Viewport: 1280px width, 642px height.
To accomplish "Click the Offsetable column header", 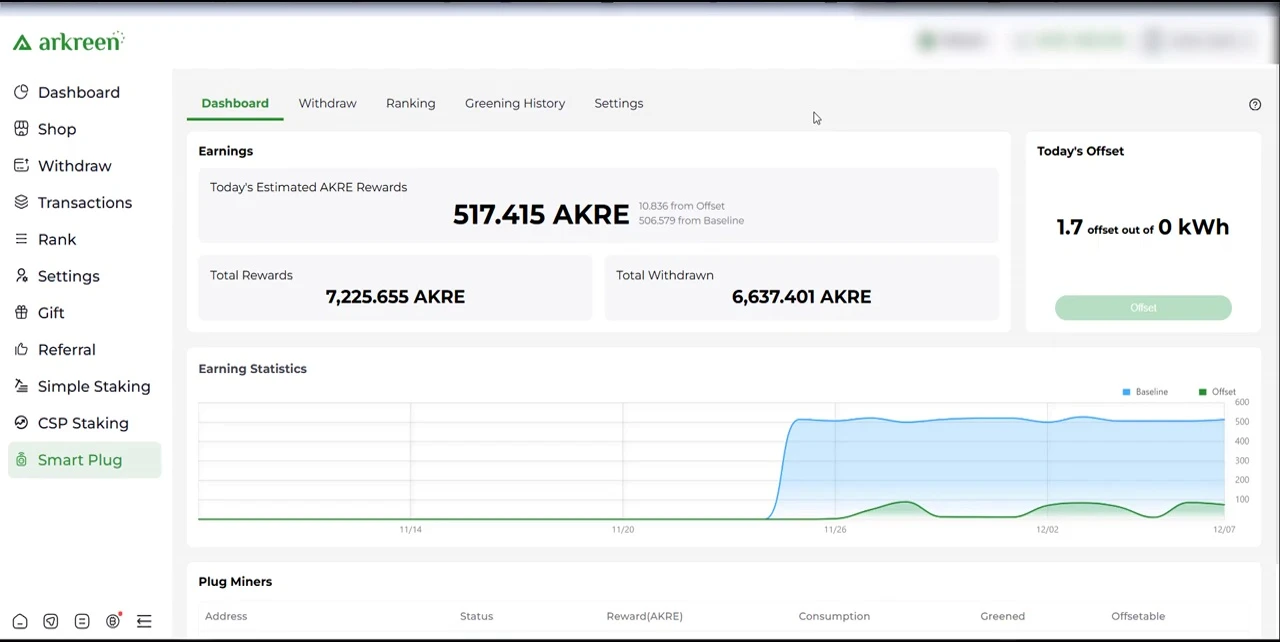I will coord(1138,616).
